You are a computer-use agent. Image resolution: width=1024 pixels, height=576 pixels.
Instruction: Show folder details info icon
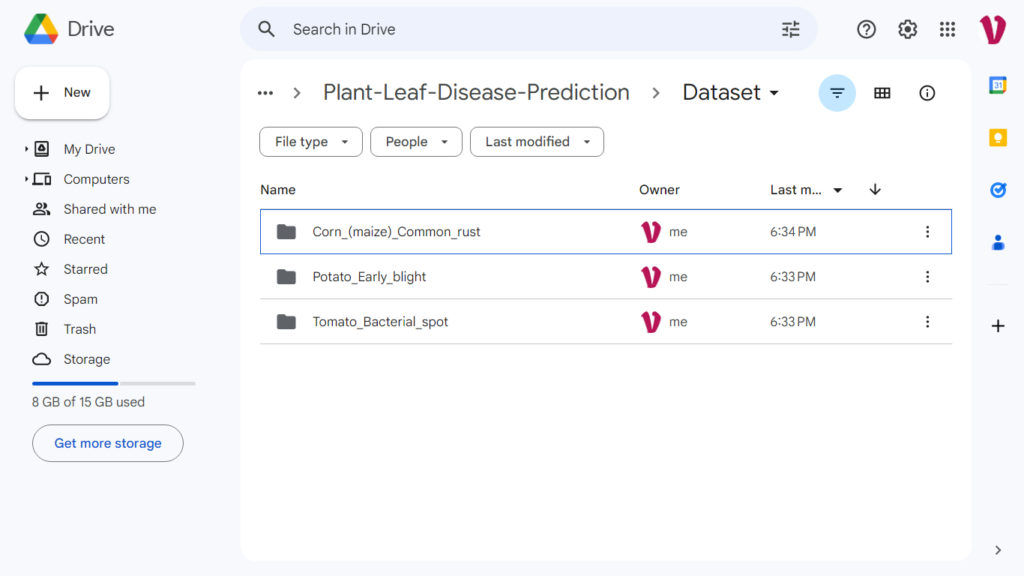[x=927, y=93]
